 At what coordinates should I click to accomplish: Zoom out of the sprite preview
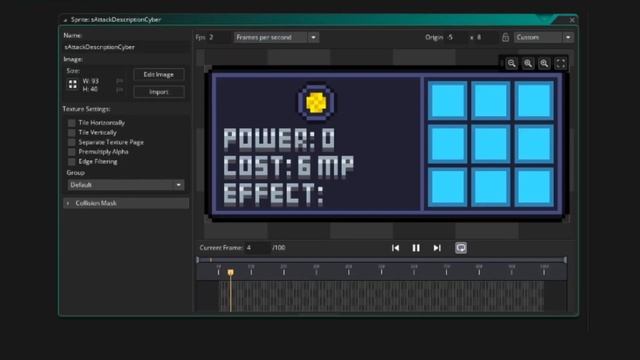[x=511, y=63]
